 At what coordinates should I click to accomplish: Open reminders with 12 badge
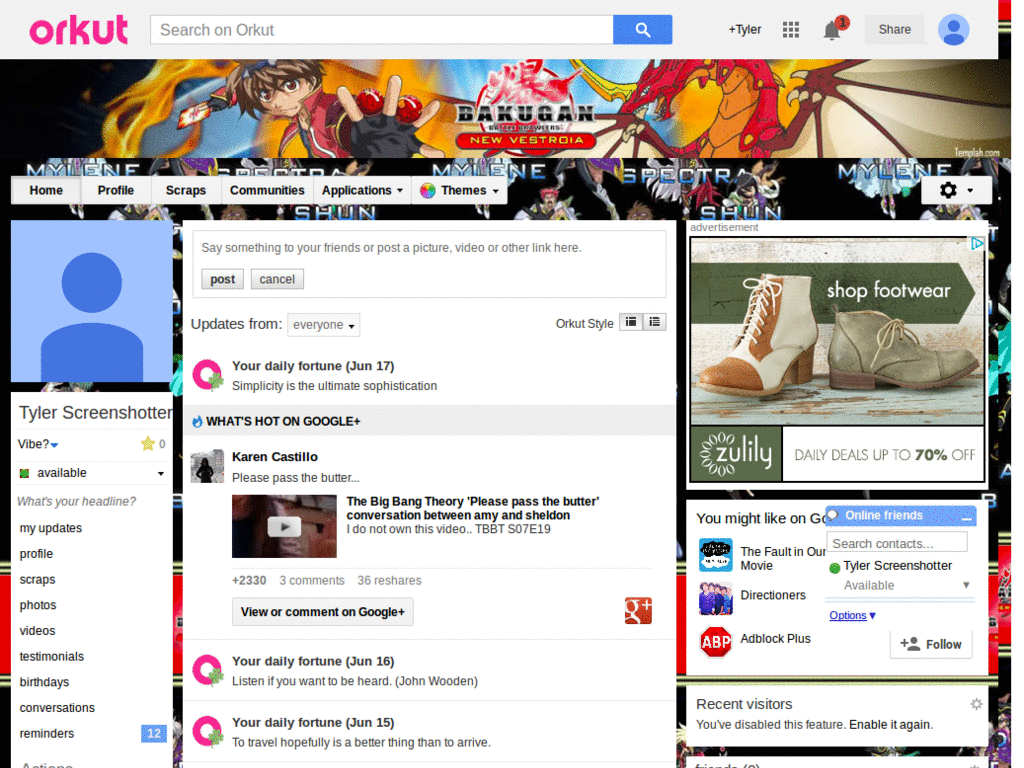coord(91,733)
